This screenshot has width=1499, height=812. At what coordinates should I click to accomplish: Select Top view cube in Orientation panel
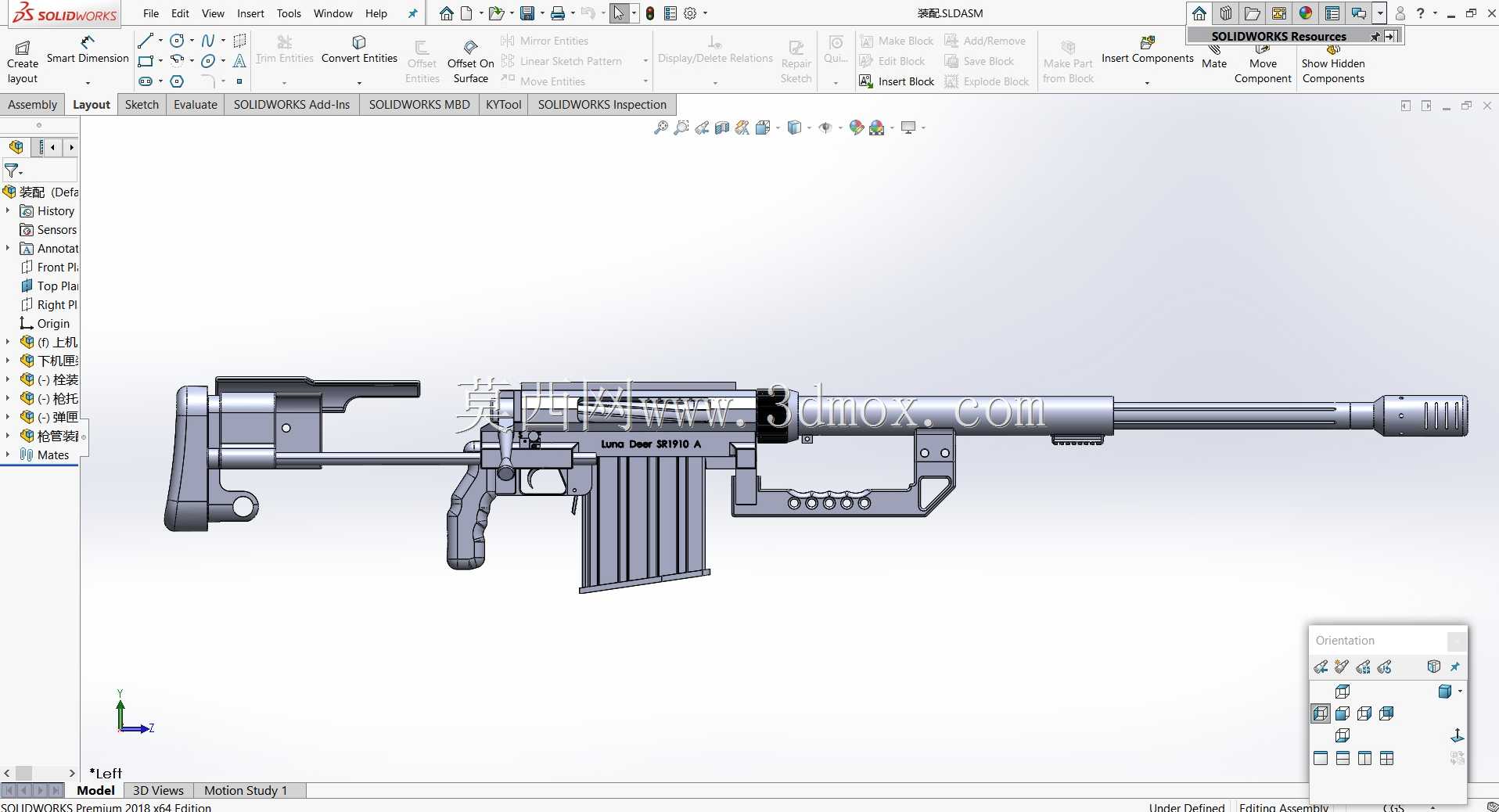pos(1343,692)
